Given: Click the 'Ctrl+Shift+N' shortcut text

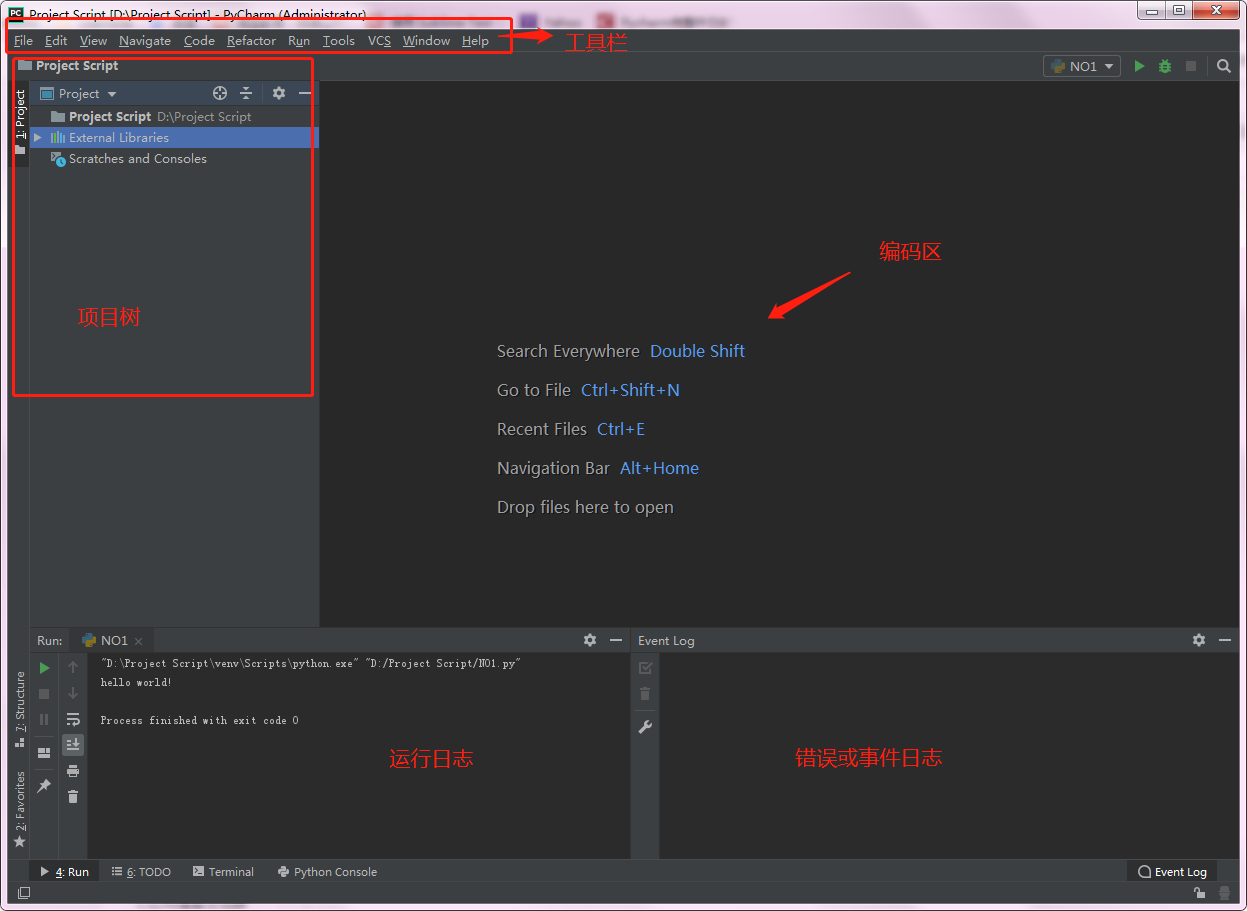Looking at the screenshot, I should [x=630, y=390].
